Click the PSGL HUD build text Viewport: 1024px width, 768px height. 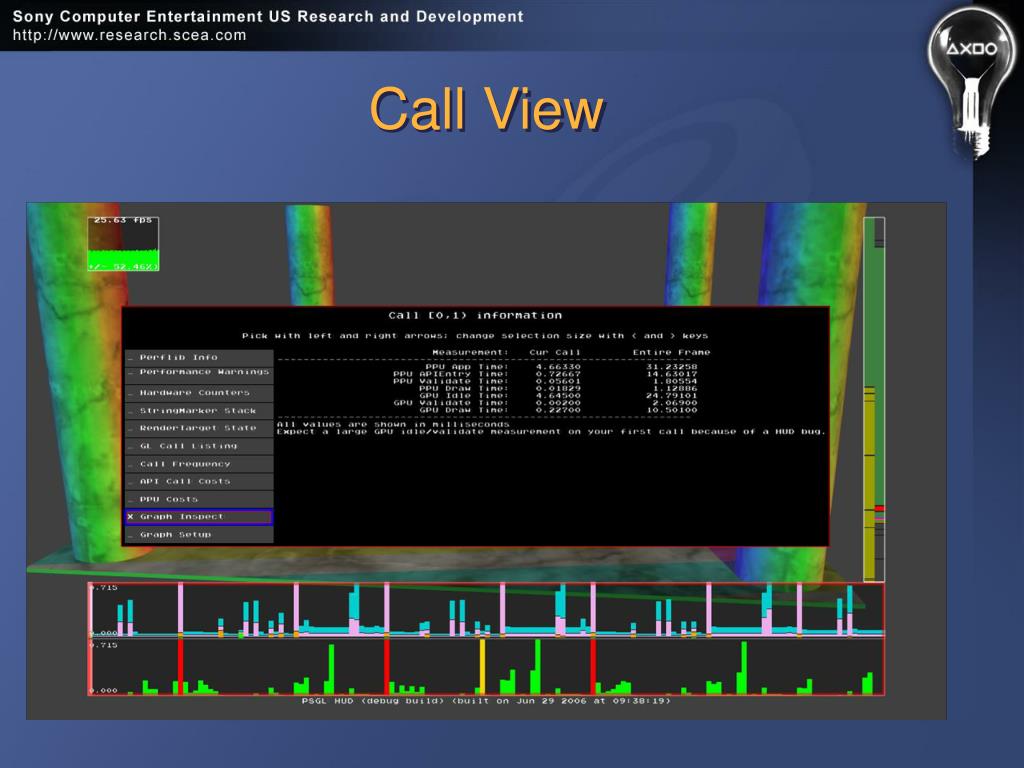[486, 701]
